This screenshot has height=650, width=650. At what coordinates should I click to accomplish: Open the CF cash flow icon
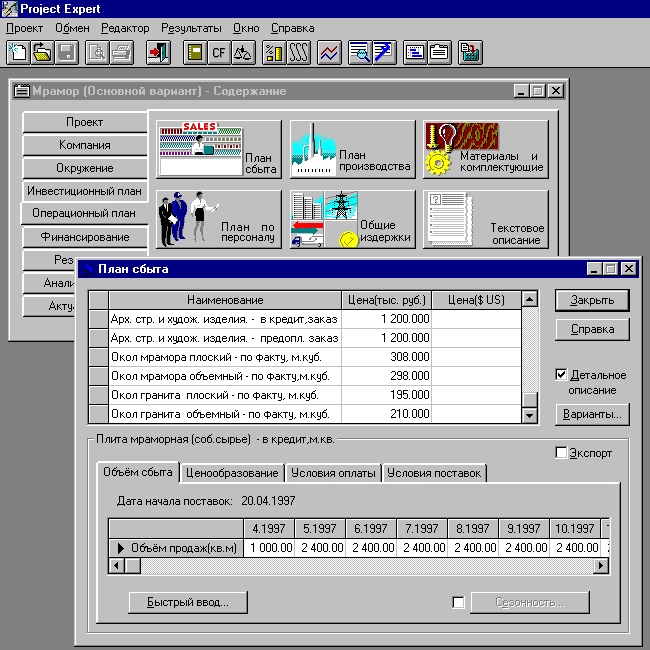tap(219, 52)
